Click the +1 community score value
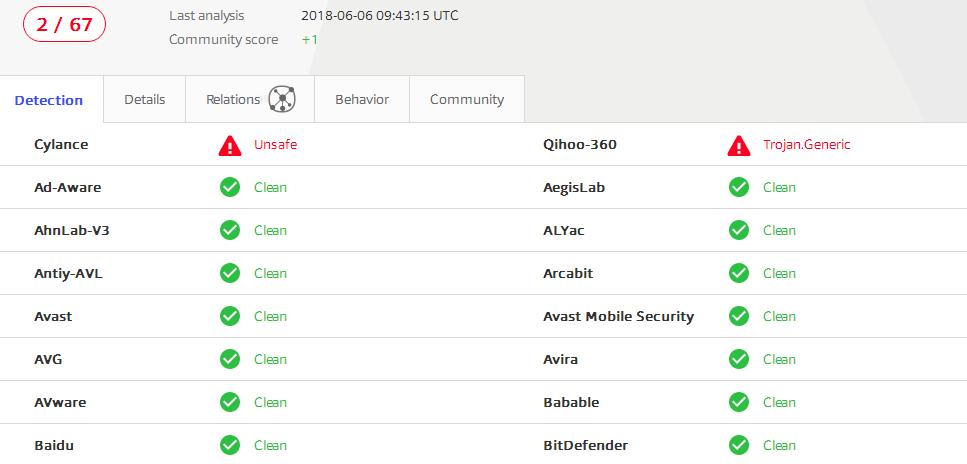967x464 pixels. [310, 40]
